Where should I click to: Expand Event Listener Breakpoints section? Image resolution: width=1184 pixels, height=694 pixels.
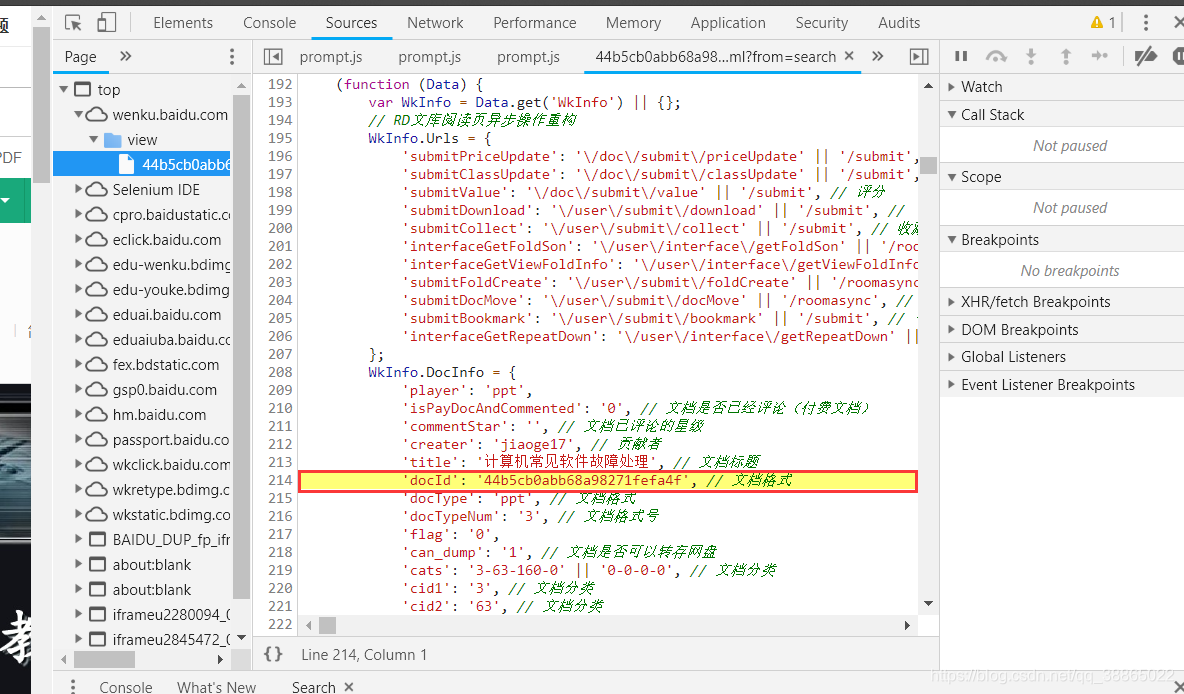pyautogui.click(x=951, y=384)
